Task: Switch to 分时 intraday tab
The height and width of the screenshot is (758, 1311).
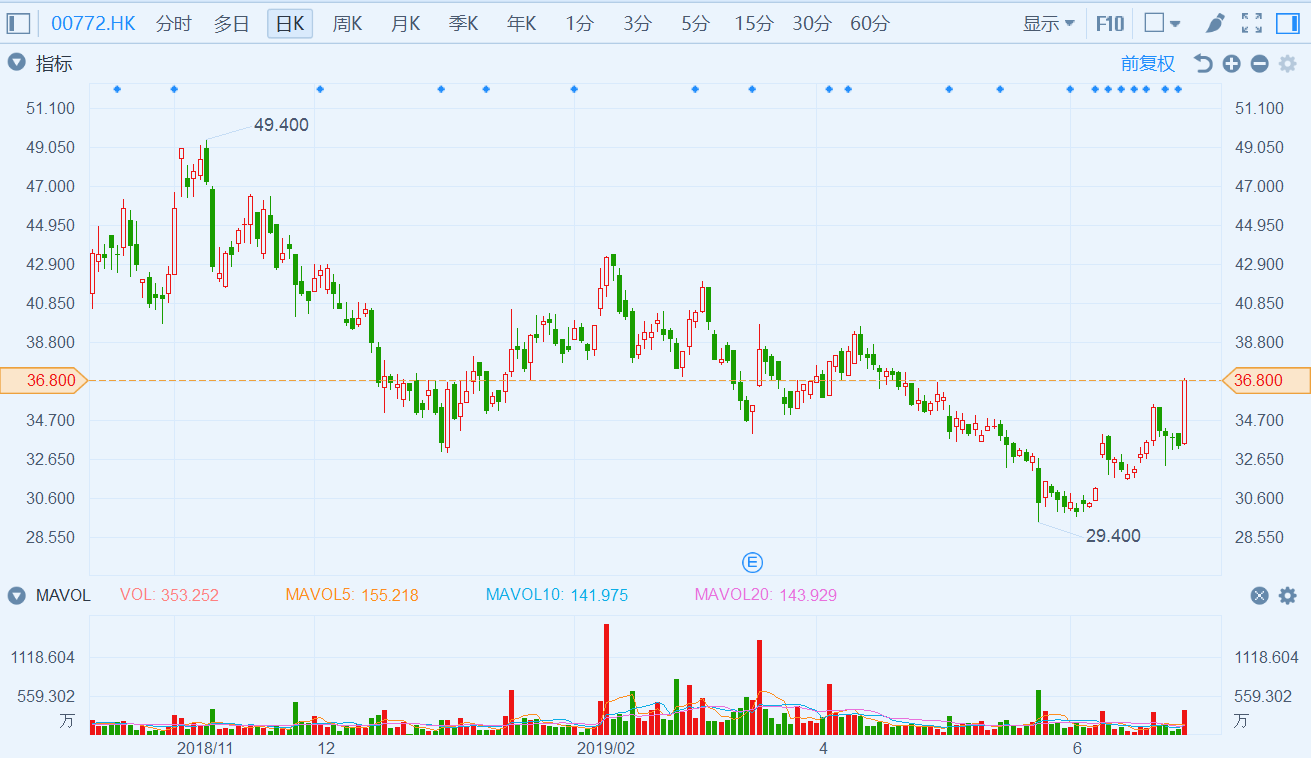Action: 173,23
